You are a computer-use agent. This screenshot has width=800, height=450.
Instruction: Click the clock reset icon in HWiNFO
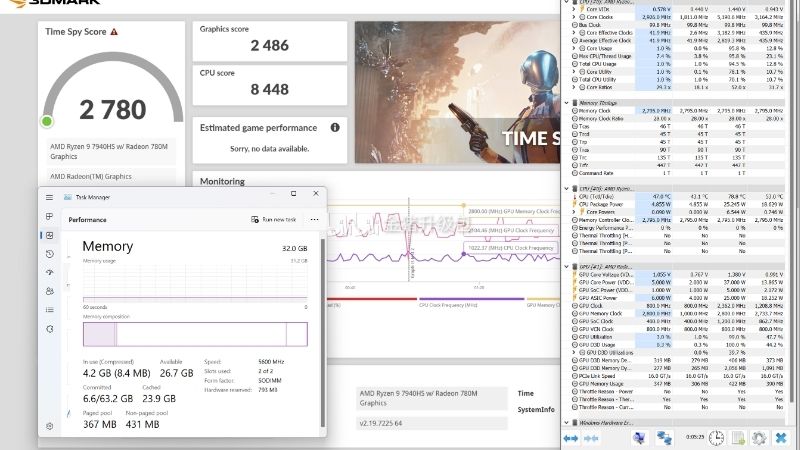click(x=716, y=438)
